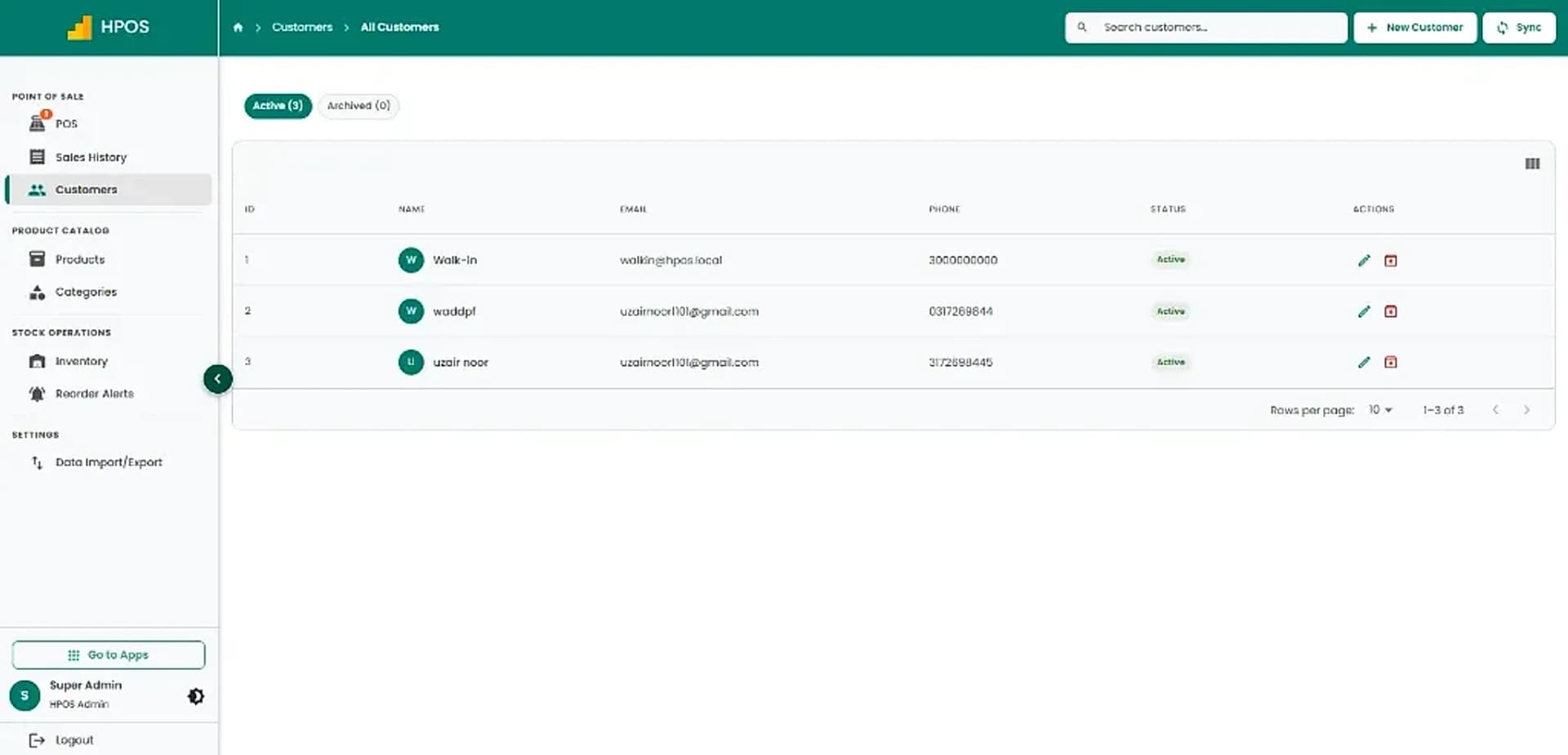This screenshot has height=755, width=1568.
Task: Click the New Customer button
Action: [x=1414, y=27]
